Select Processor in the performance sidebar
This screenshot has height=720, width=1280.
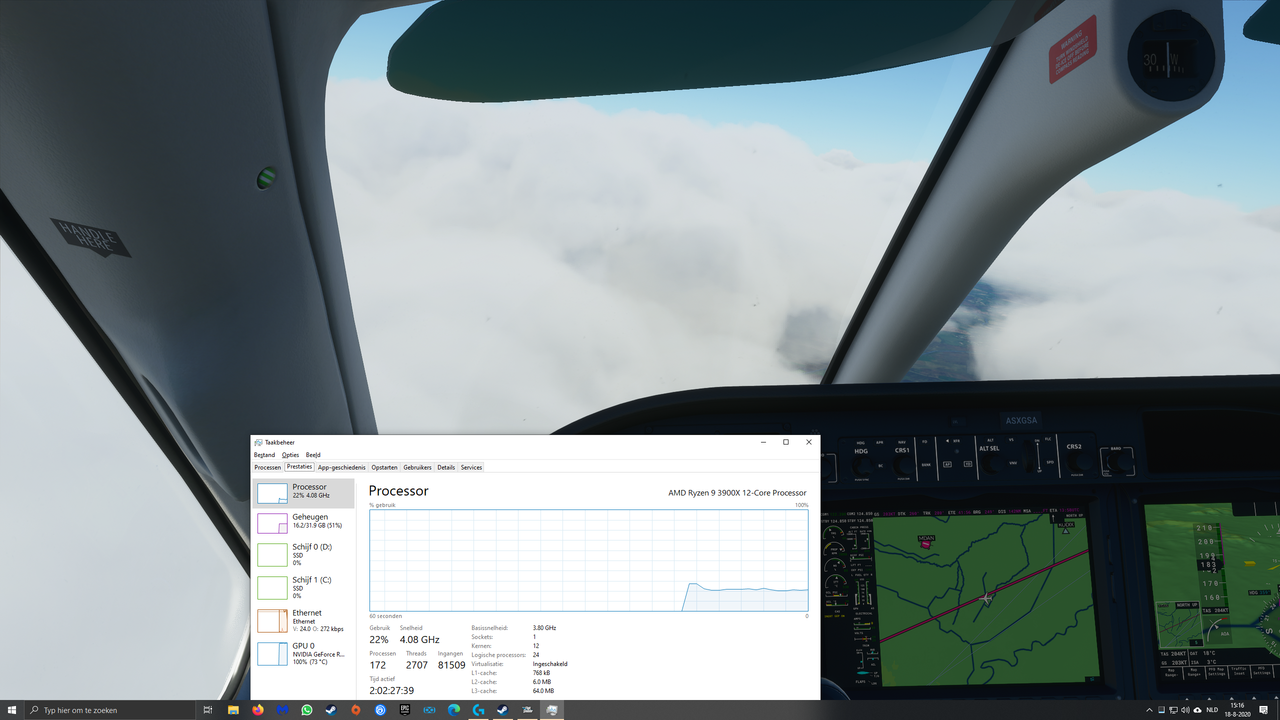(303, 493)
